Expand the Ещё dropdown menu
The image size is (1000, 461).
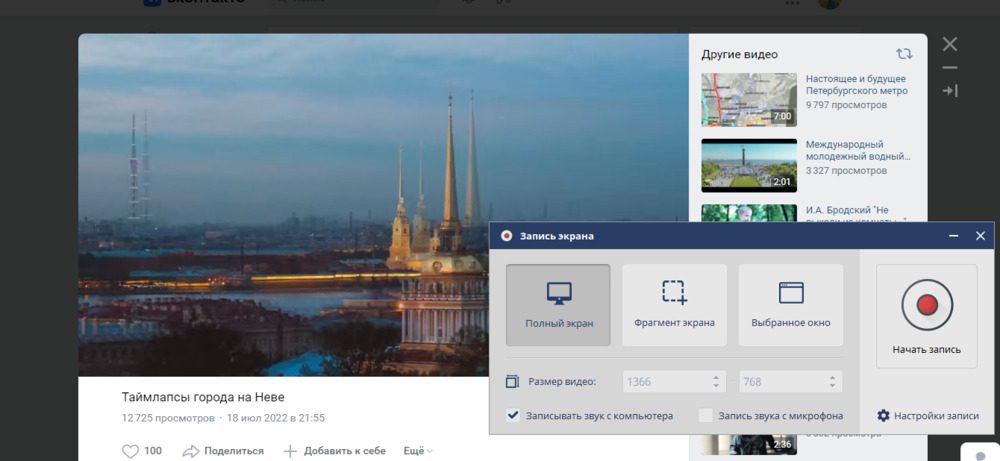point(418,451)
